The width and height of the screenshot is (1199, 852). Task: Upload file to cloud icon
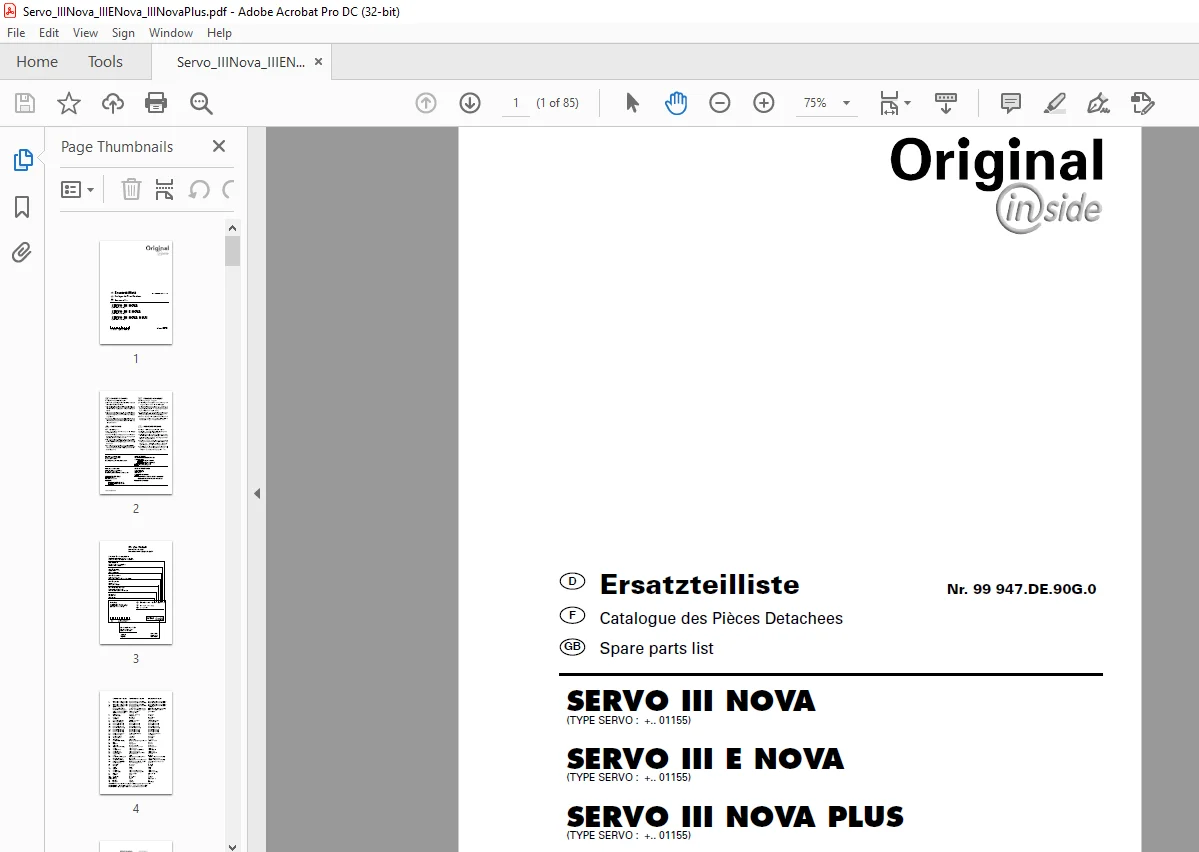112,103
